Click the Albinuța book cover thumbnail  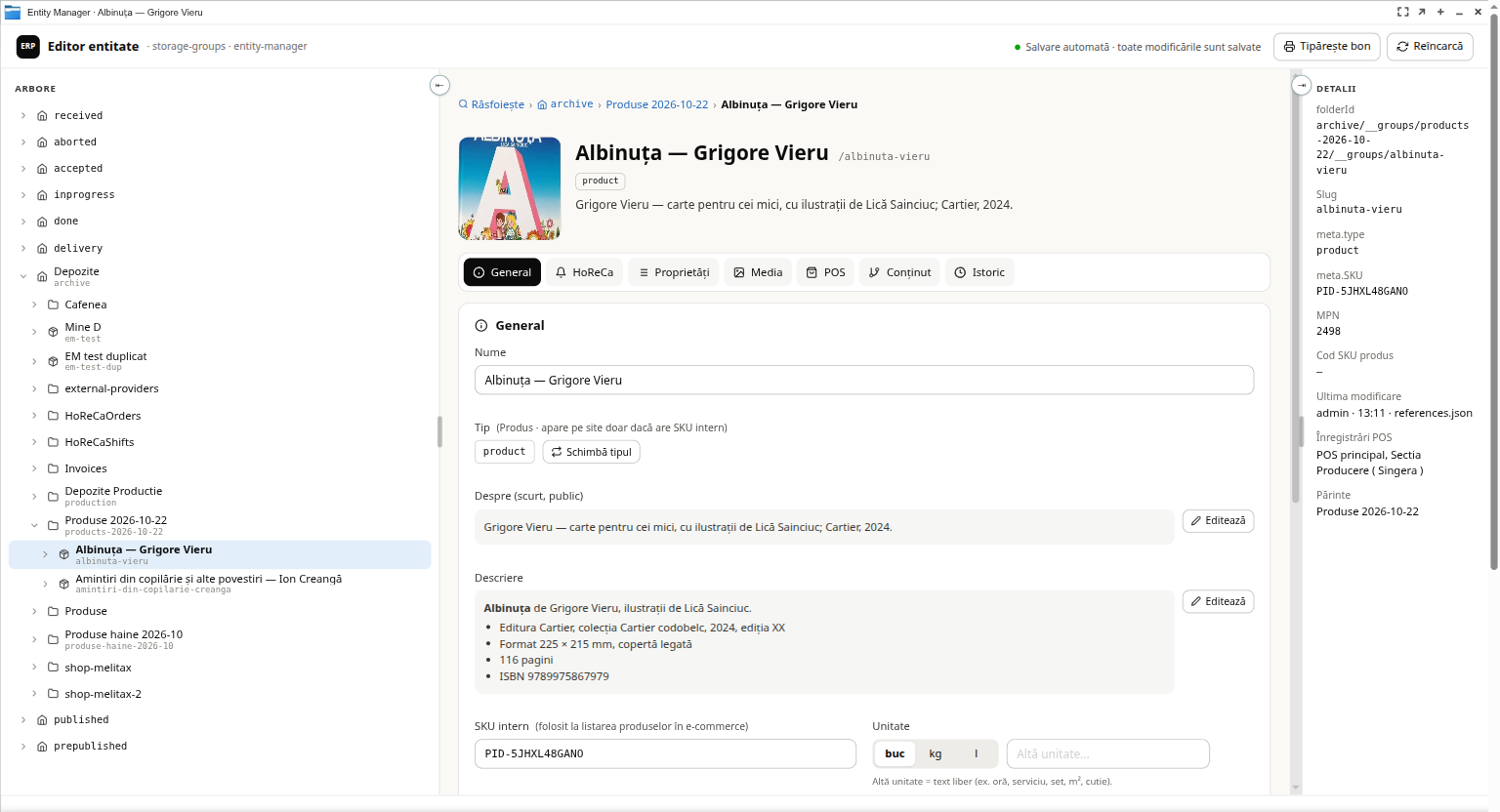[x=510, y=188]
